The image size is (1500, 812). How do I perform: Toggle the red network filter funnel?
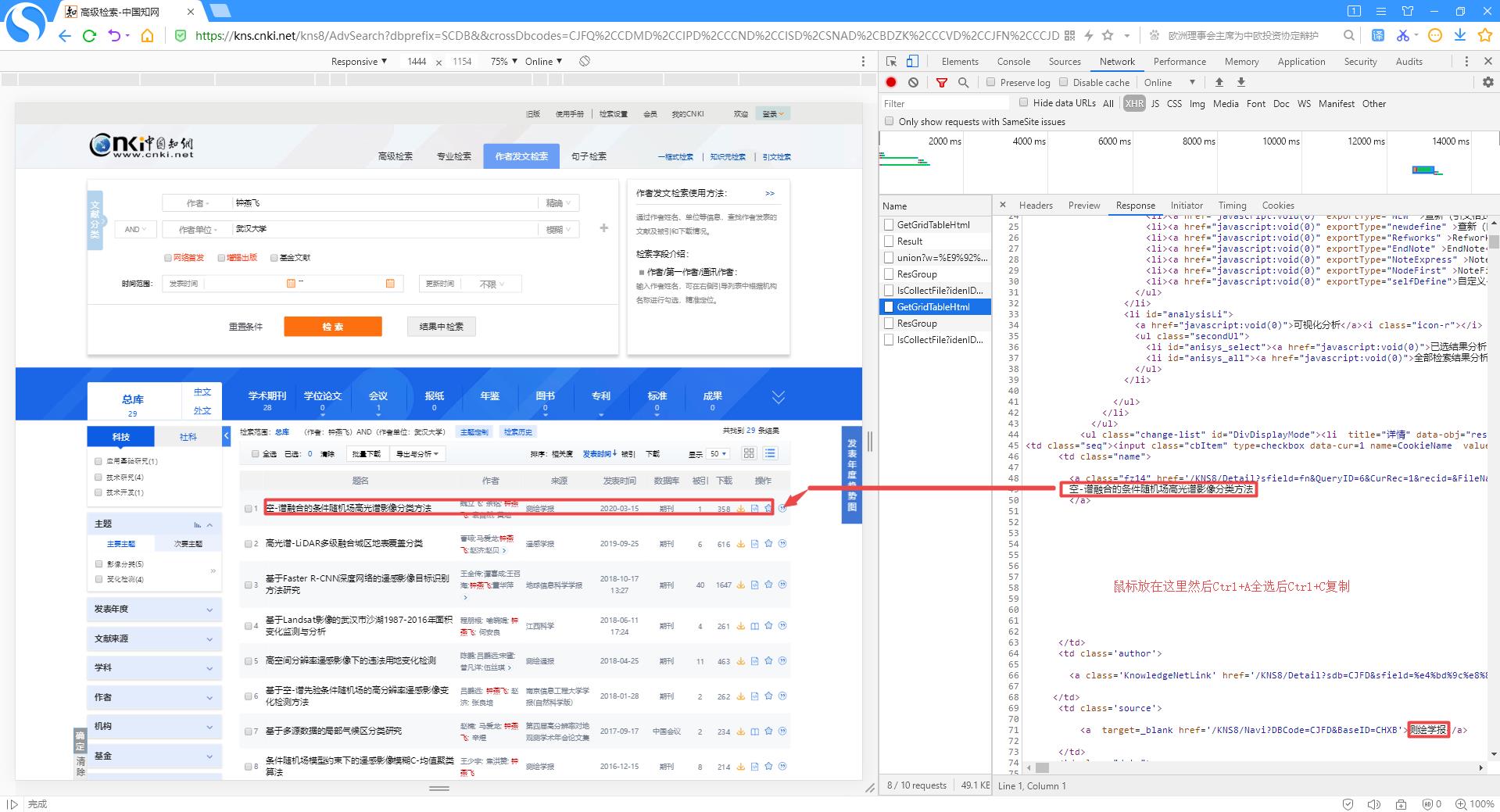[x=942, y=82]
